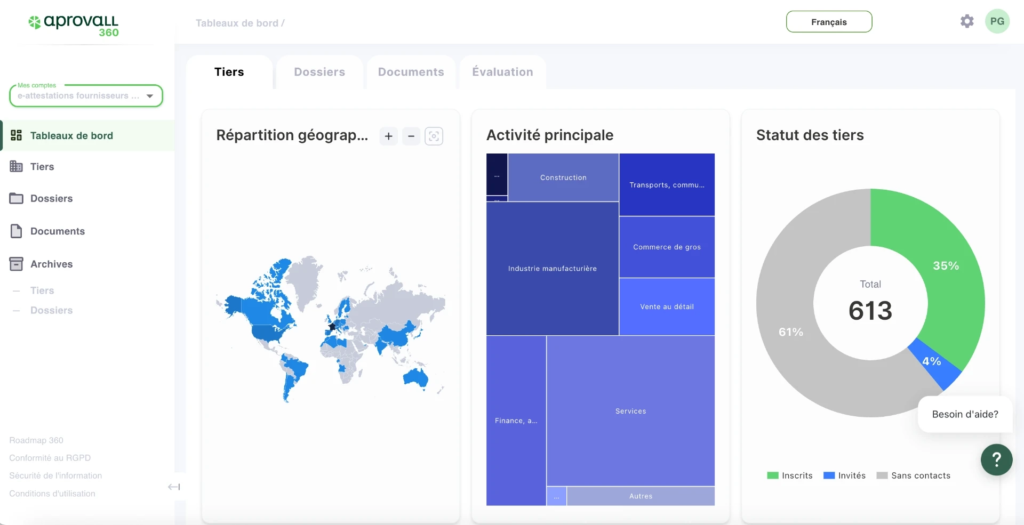Click blue Invités legend swatch
This screenshot has height=525, width=1024.
[829, 475]
